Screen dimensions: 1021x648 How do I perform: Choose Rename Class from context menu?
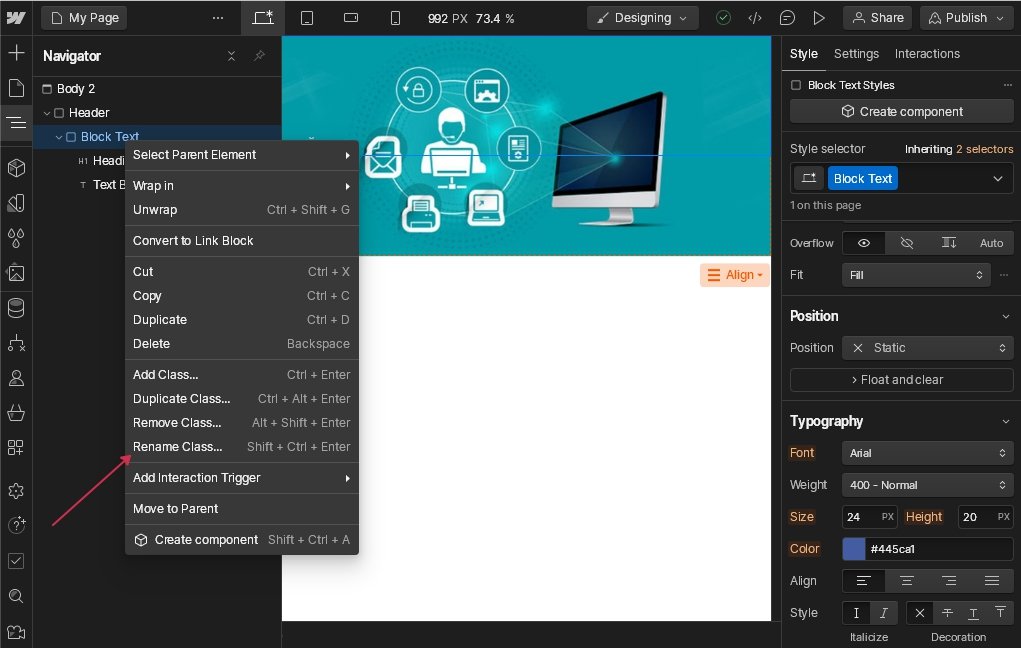(x=178, y=447)
